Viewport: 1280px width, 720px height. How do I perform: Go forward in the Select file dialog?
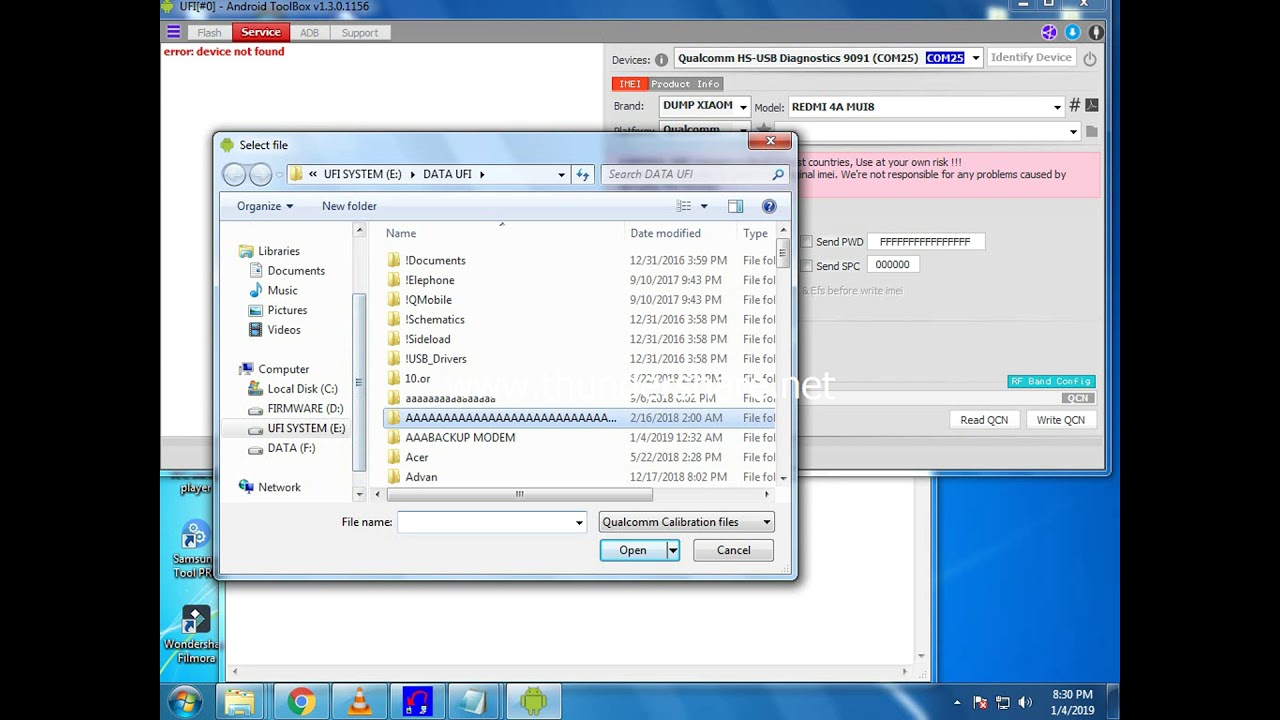[260, 174]
